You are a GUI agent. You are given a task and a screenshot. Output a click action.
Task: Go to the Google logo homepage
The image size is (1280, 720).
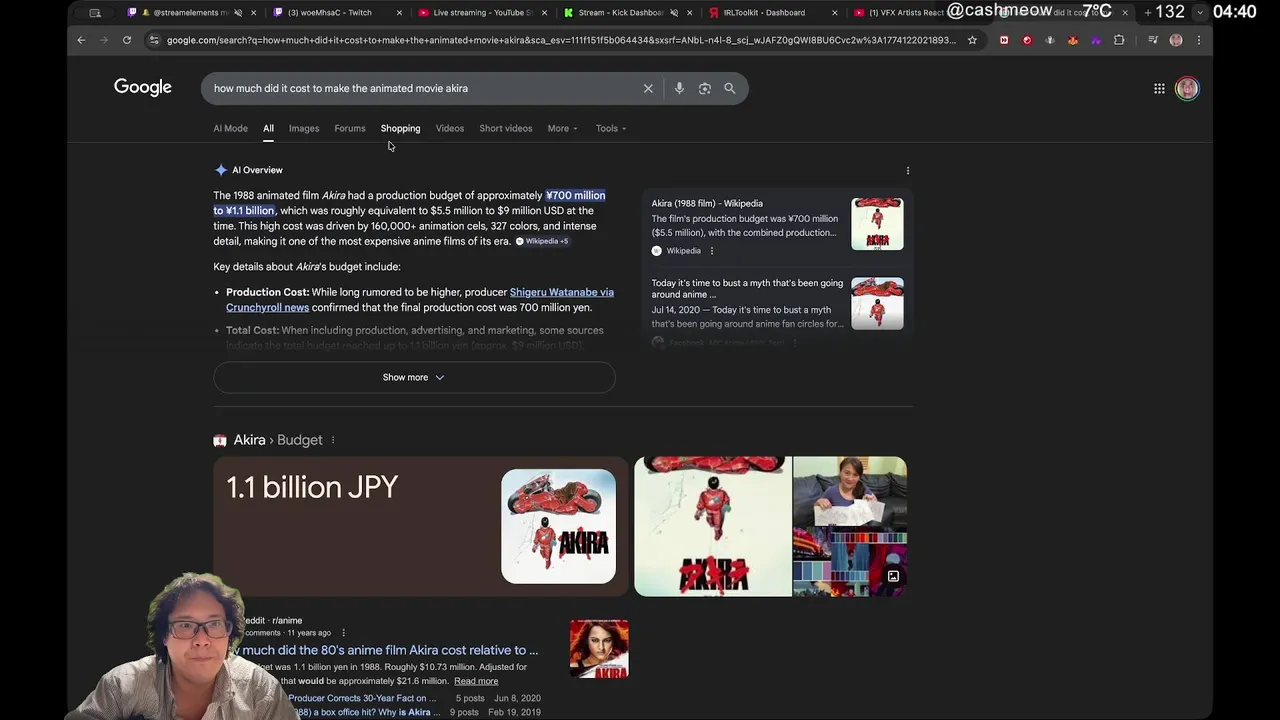click(x=143, y=87)
